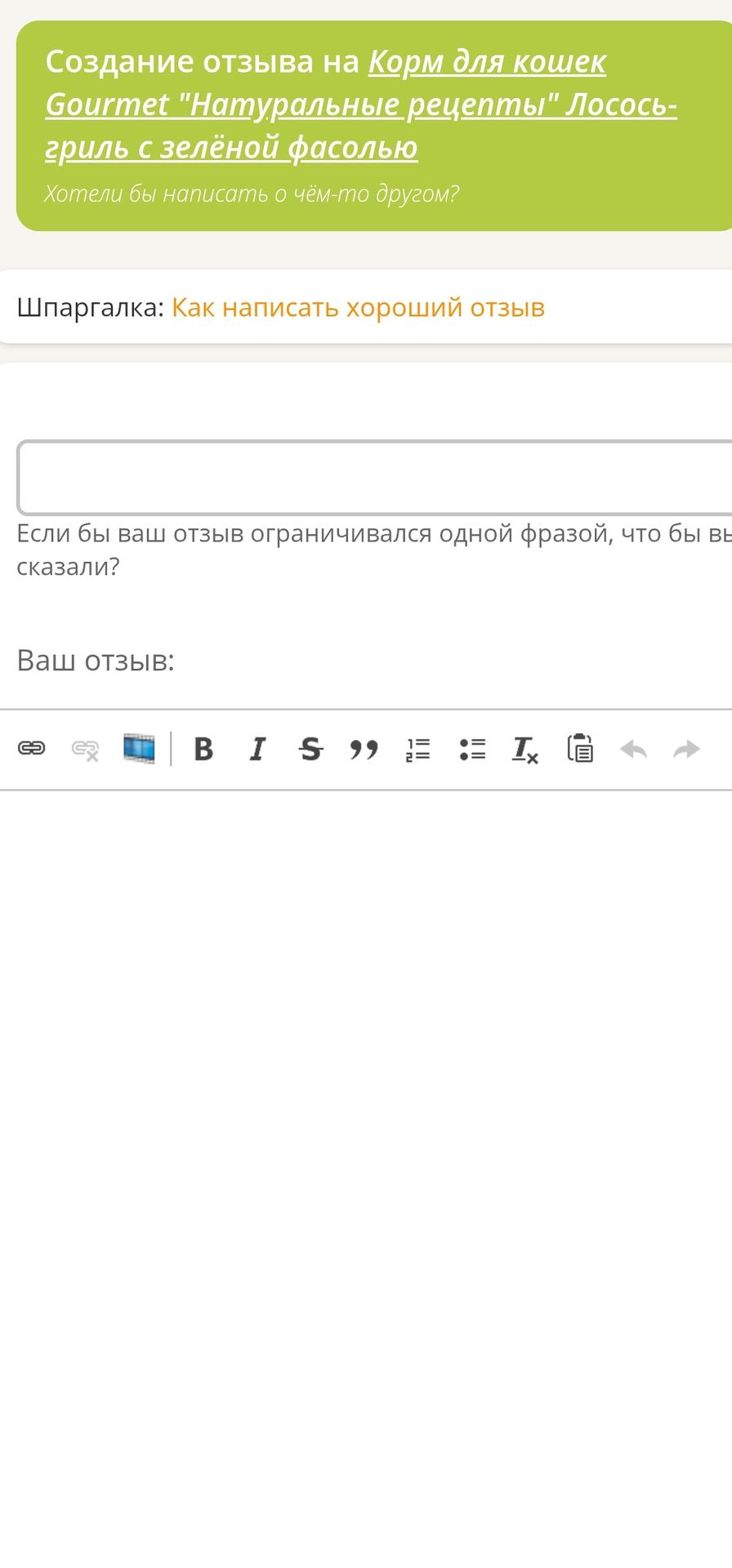This screenshot has width=732, height=1568.
Task: Toggle bold formatting
Action: click(203, 749)
